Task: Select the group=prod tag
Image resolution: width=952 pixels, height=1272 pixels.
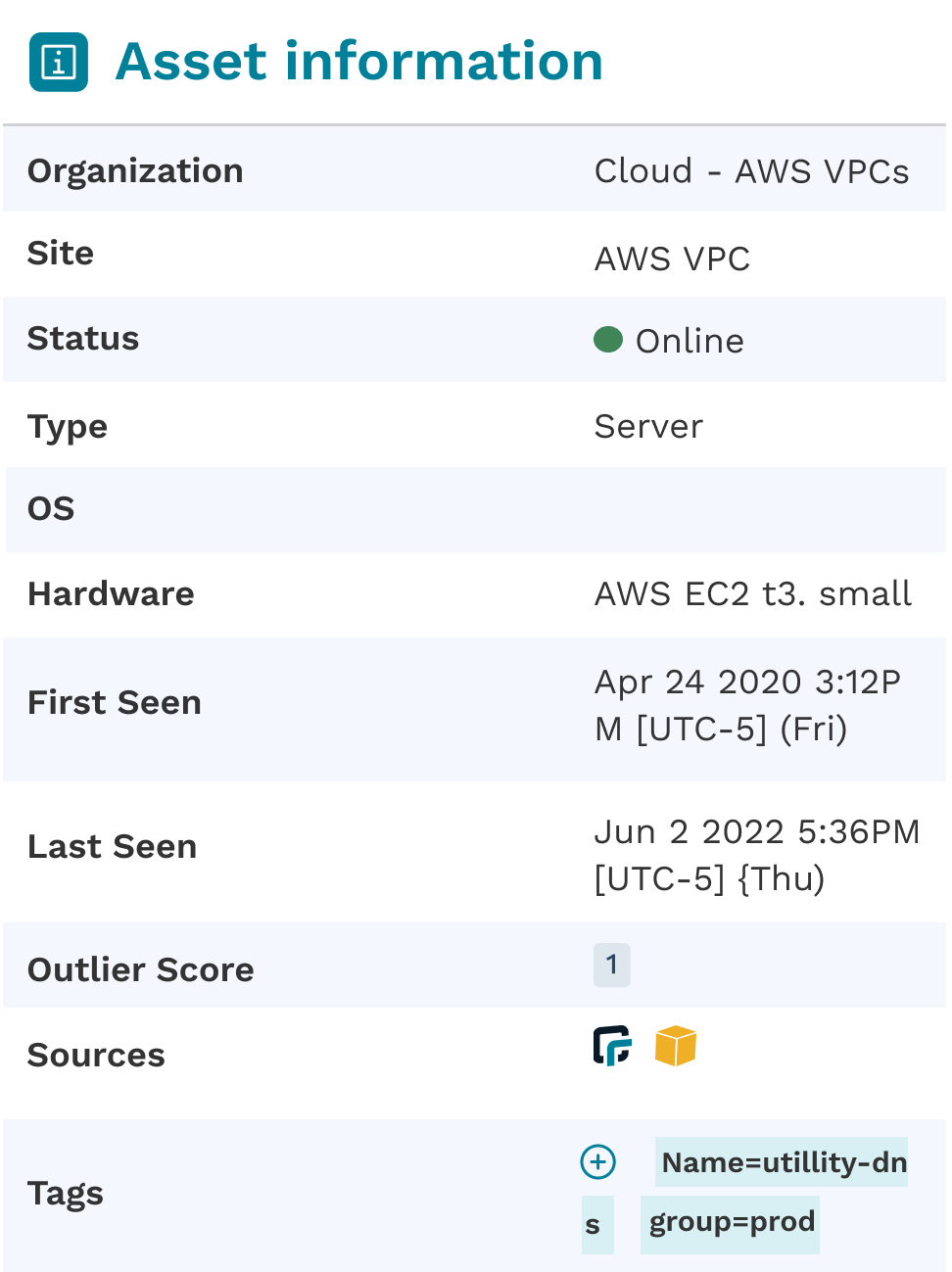Action: tap(731, 1224)
